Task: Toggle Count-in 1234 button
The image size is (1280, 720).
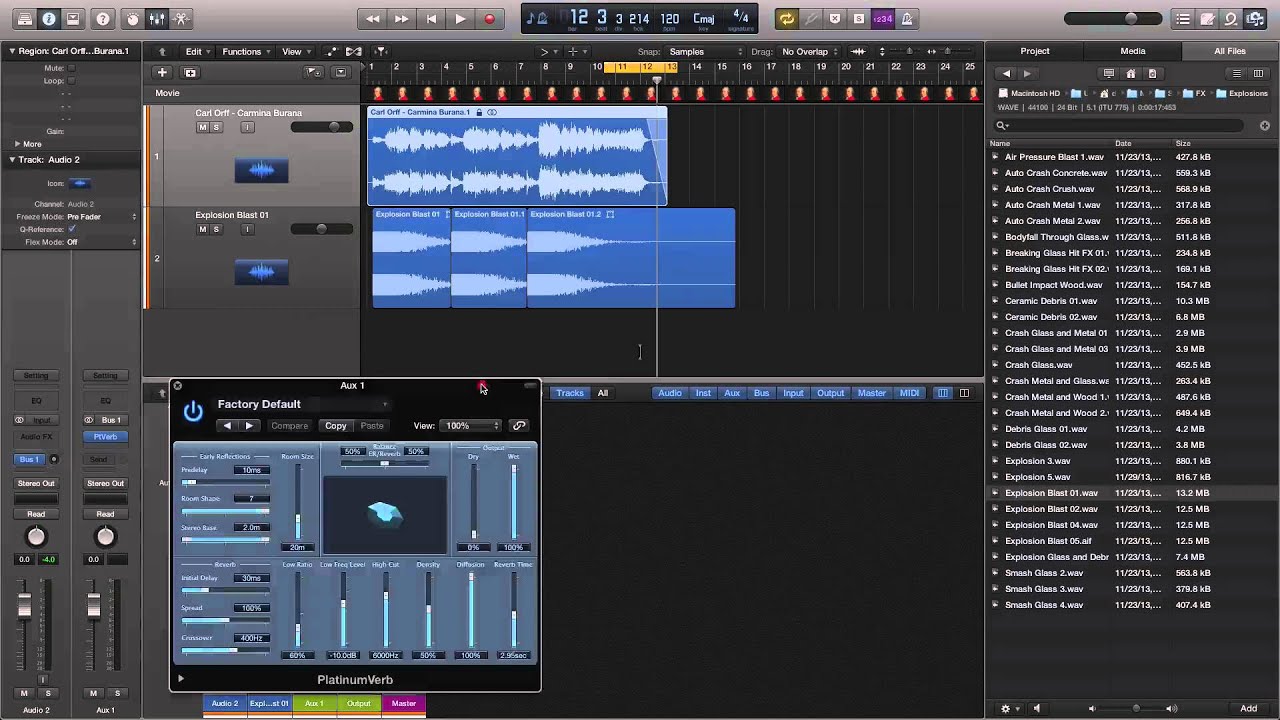Action: [883, 19]
